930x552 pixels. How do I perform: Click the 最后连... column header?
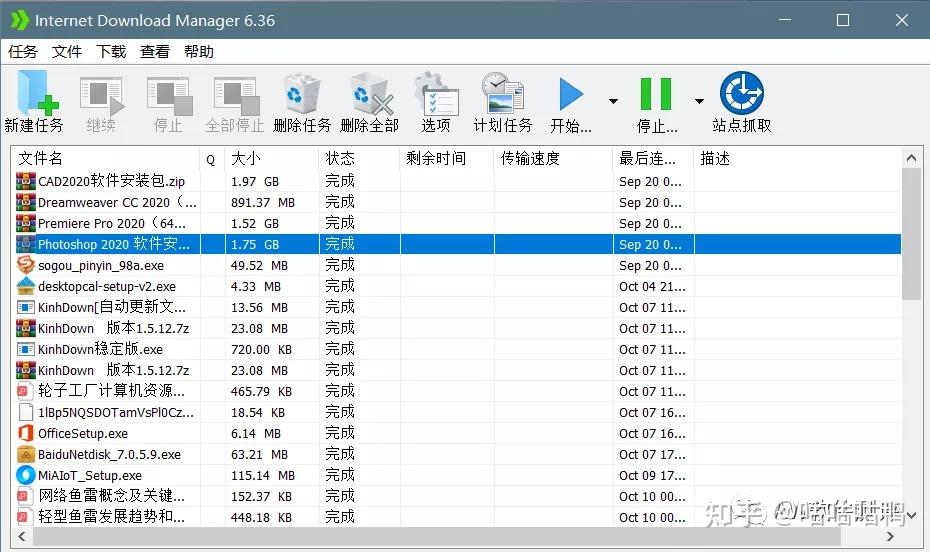coord(653,158)
